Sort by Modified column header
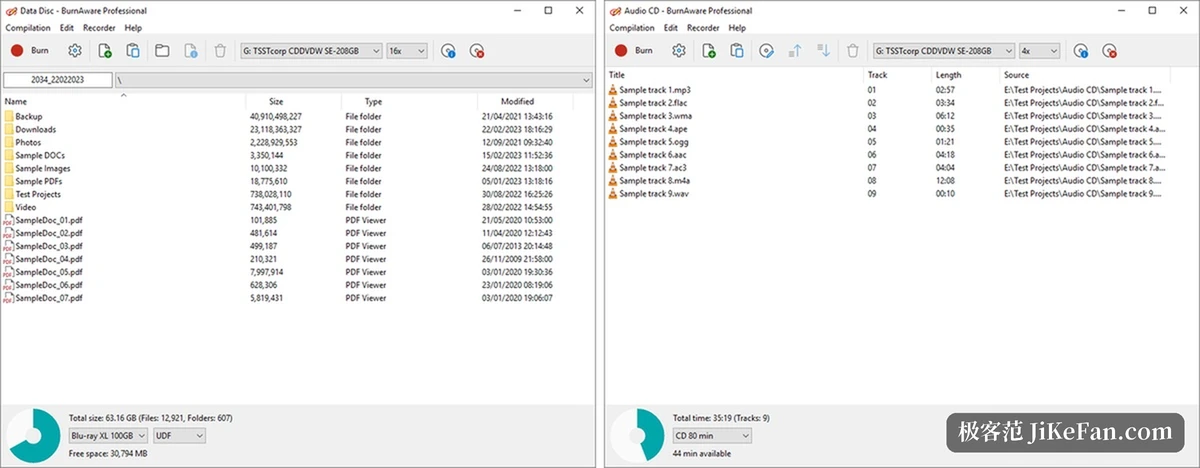1200x468 pixels. point(524,101)
